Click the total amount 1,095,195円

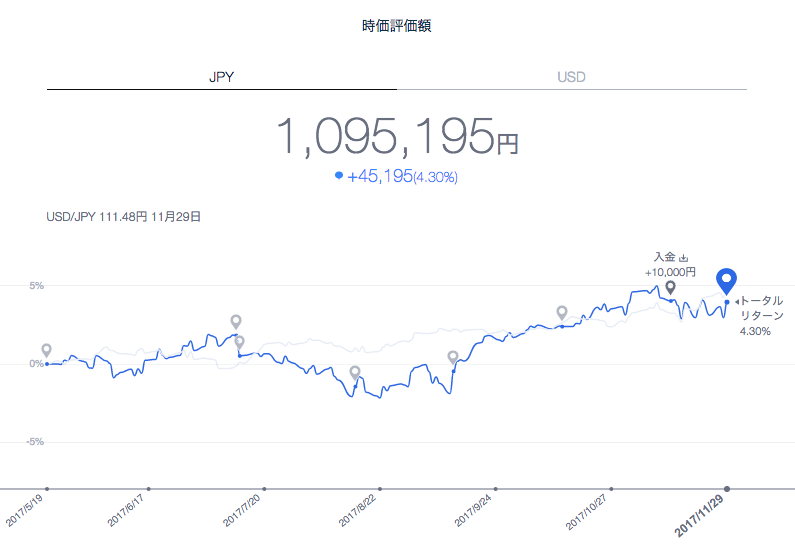coord(397,135)
